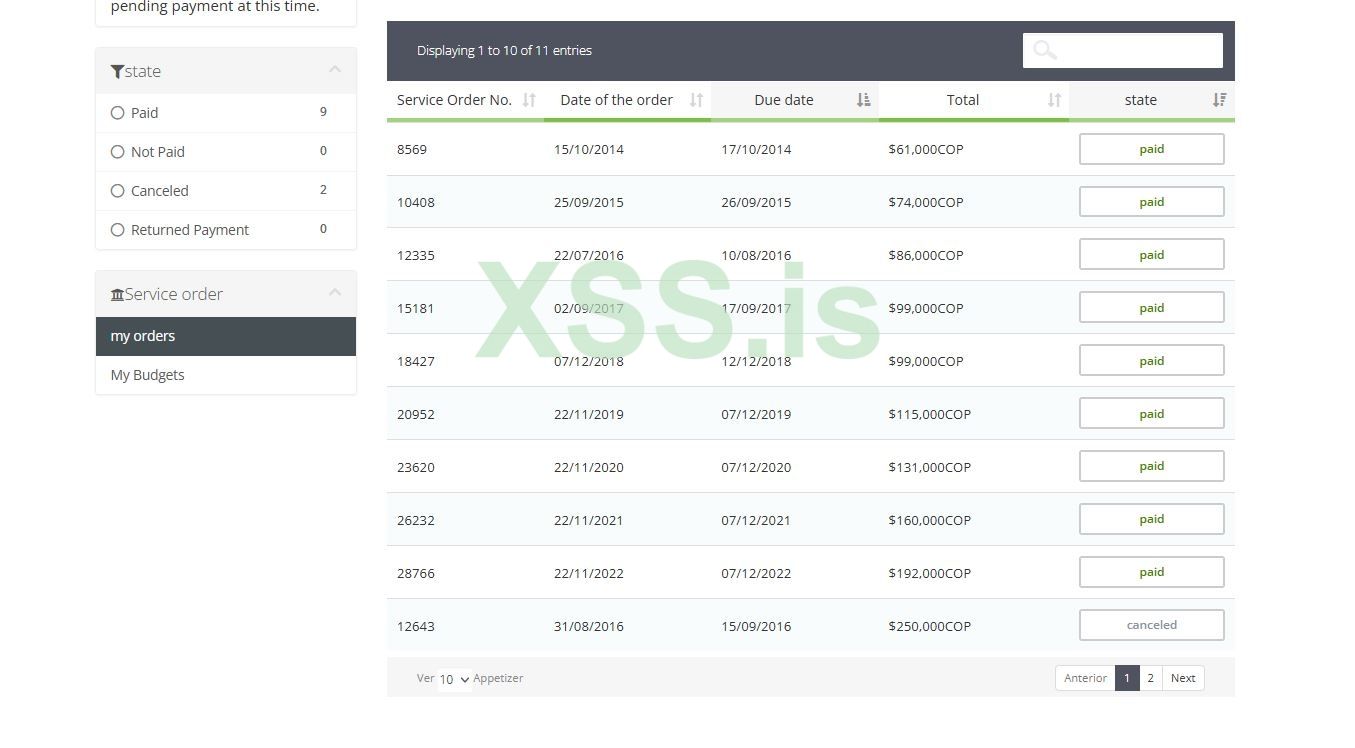Open My Budgets menu item
The image size is (1355, 748).
[x=226, y=375]
